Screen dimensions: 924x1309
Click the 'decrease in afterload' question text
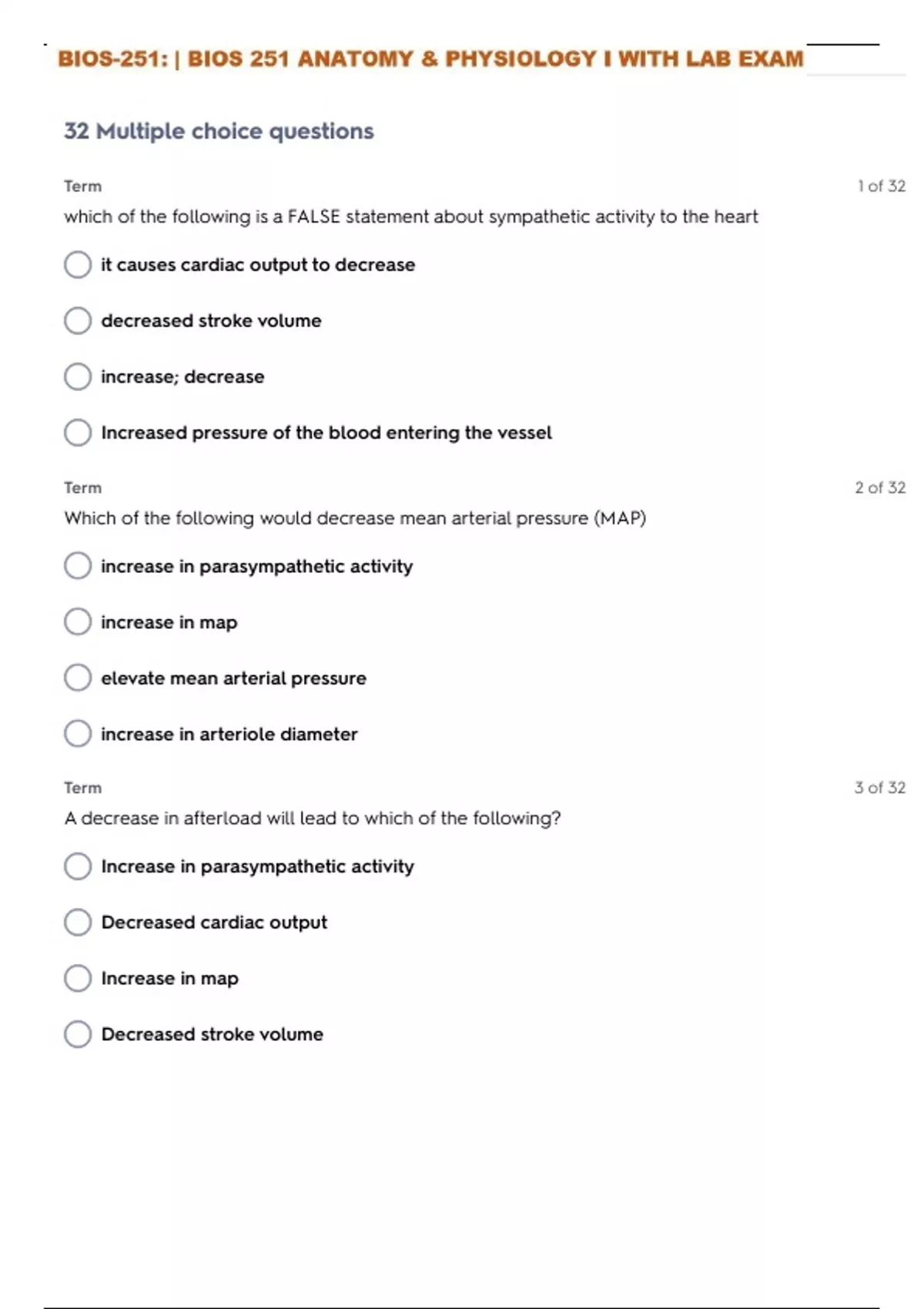pyautogui.click(x=313, y=818)
